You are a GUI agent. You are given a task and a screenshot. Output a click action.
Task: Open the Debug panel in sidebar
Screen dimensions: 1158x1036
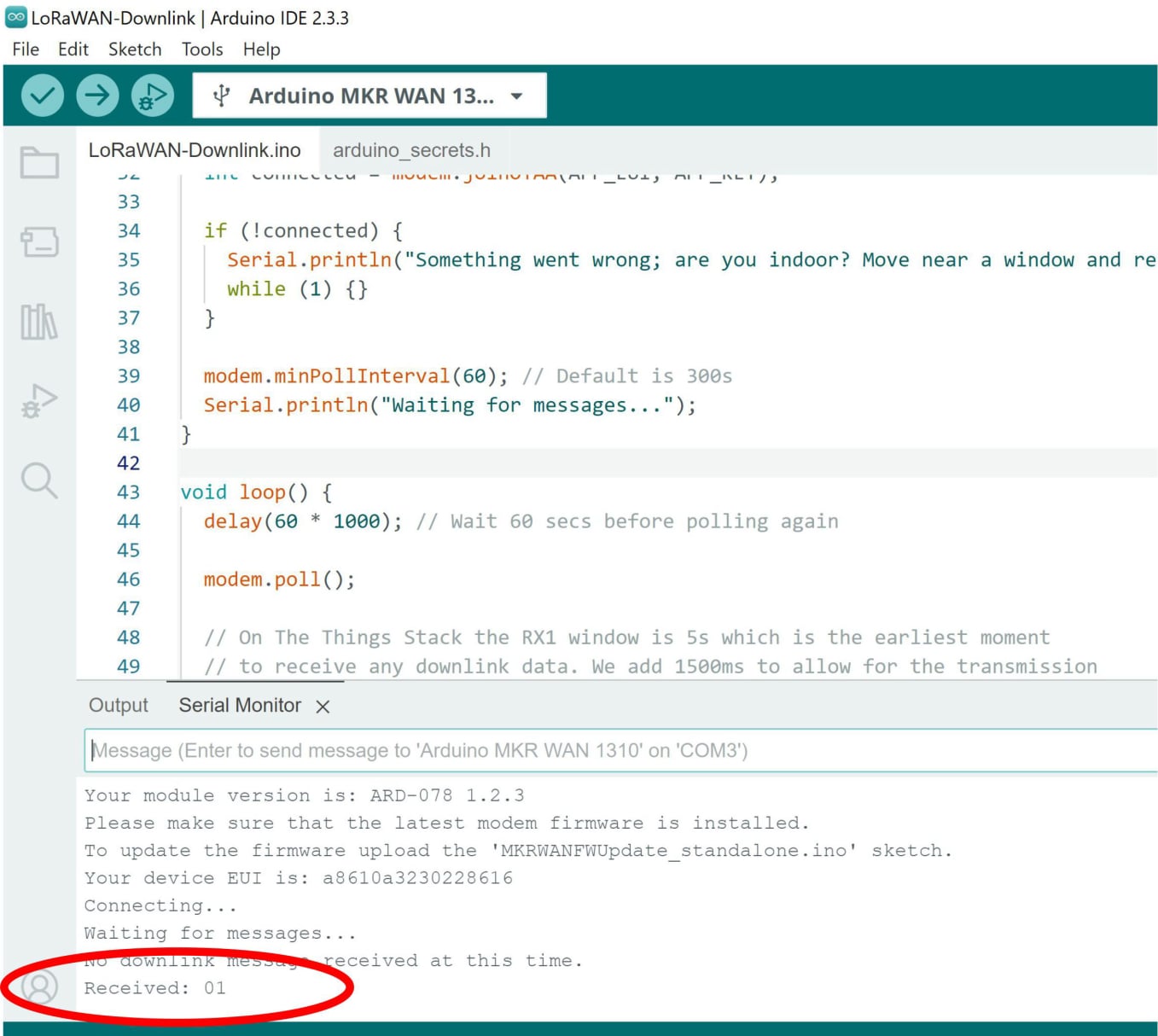tap(39, 400)
